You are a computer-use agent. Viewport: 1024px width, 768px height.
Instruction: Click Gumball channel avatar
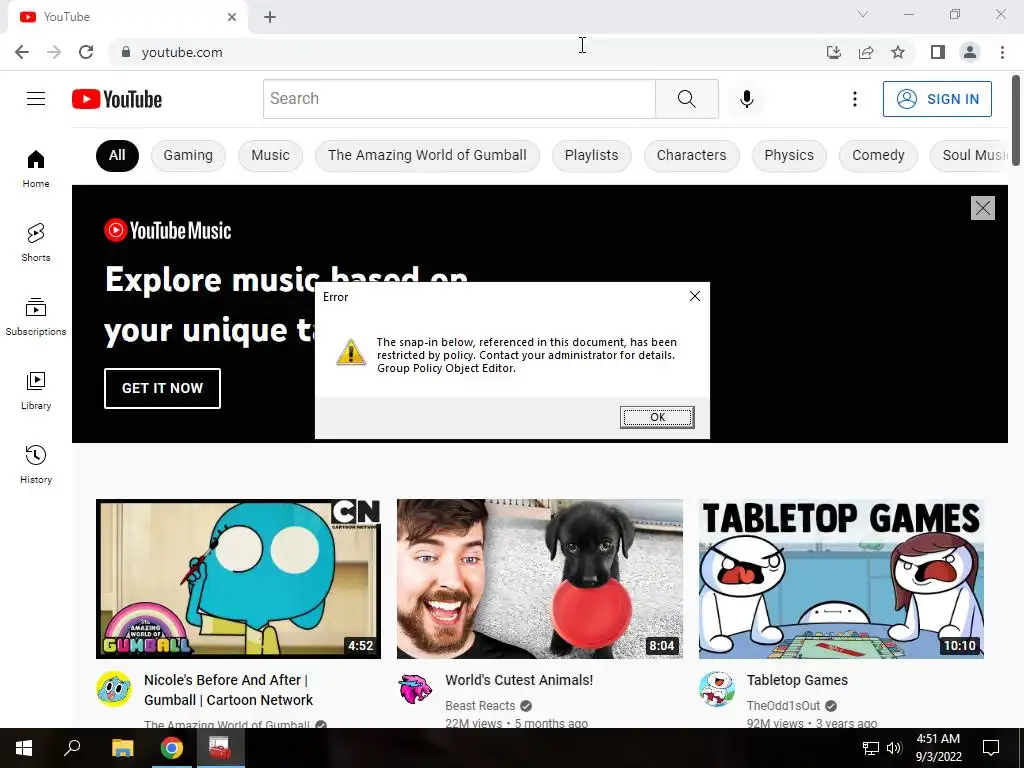coord(114,689)
